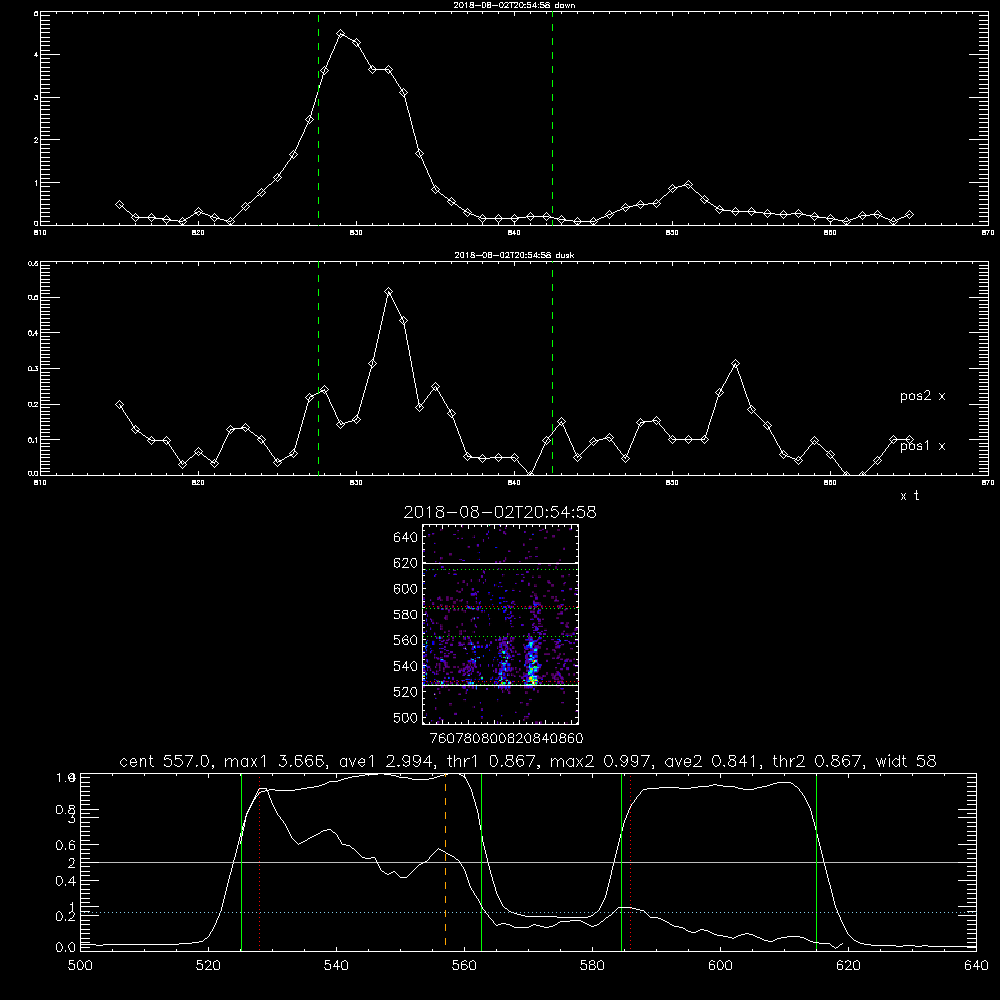Select the tallest peak diamond in dusk plot
This screenshot has height=1000, width=1000.
[388, 292]
